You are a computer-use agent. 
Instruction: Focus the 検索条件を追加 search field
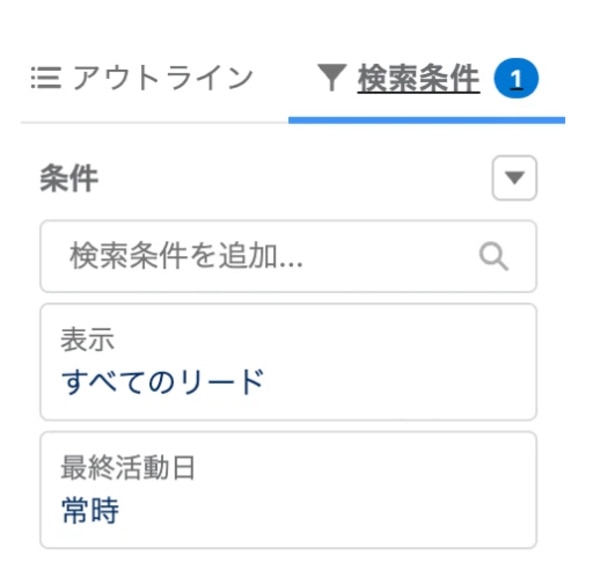coord(288,256)
